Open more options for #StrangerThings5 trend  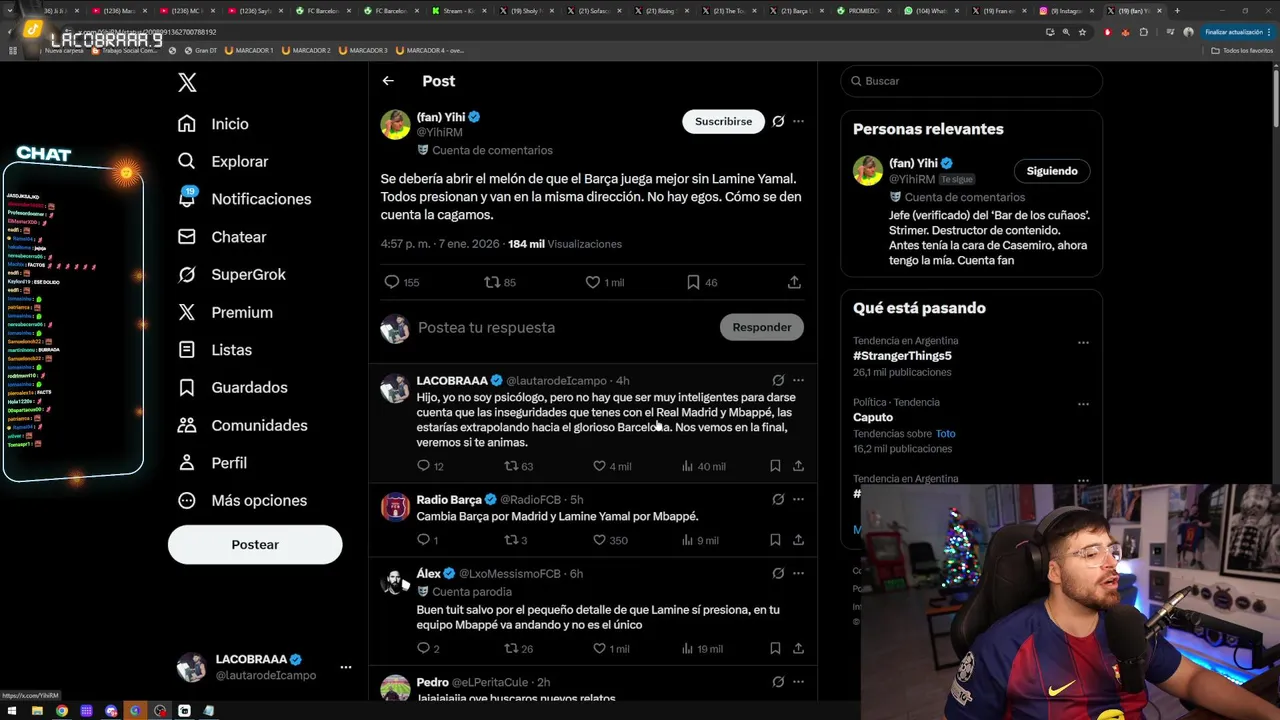[x=1083, y=342]
